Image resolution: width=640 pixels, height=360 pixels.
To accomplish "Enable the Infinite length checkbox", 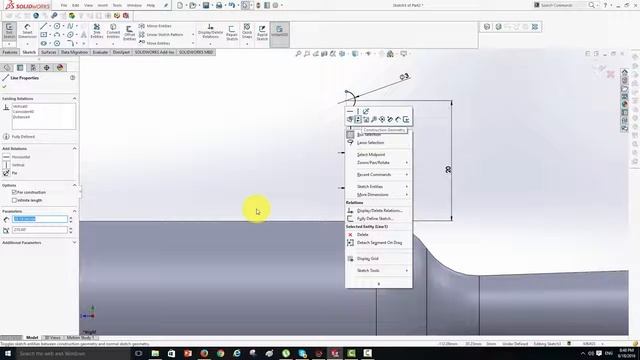I will click(14, 200).
